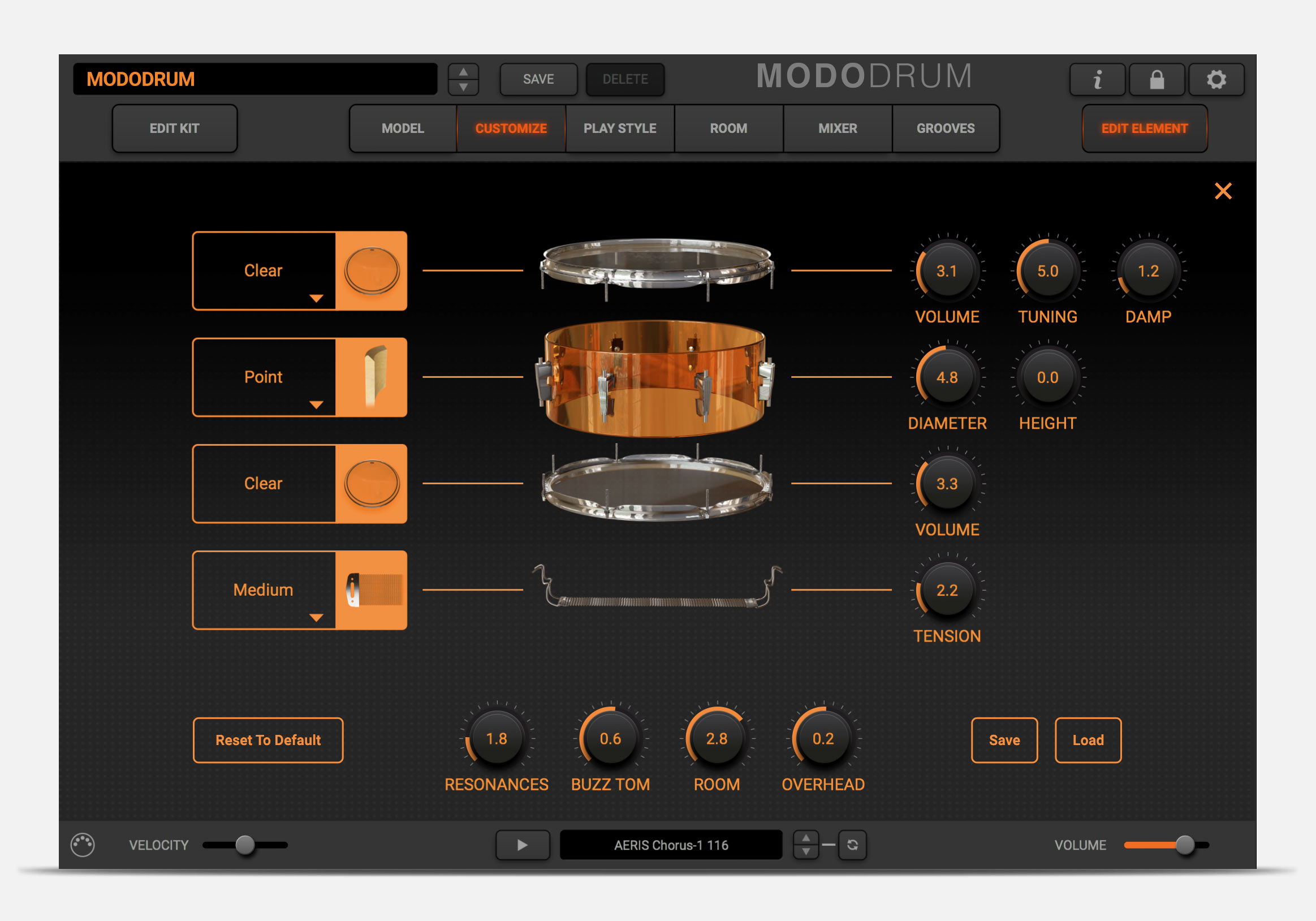Open the GROOVES section

946,128
